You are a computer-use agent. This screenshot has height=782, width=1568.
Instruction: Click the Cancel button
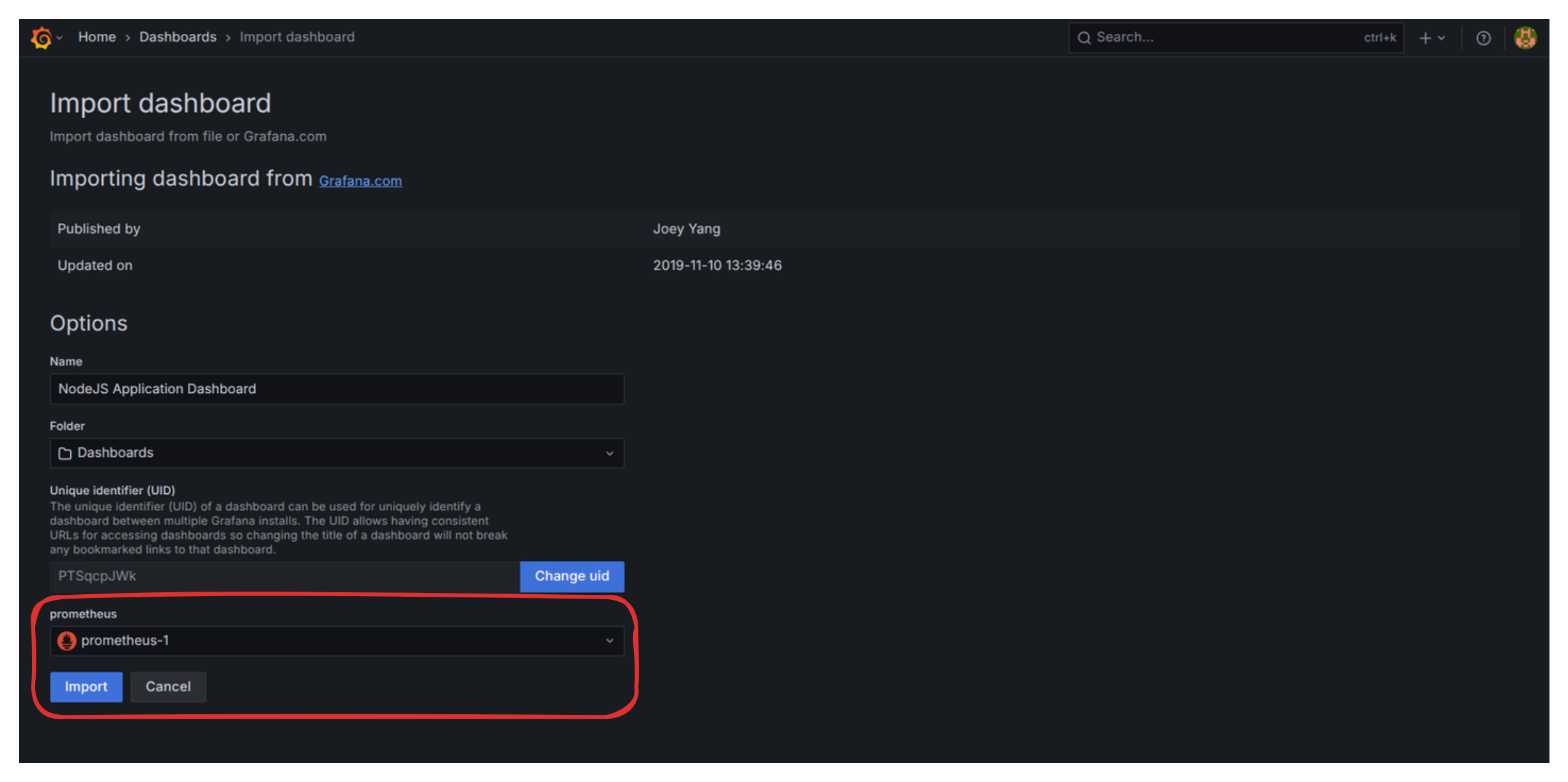(168, 687)
